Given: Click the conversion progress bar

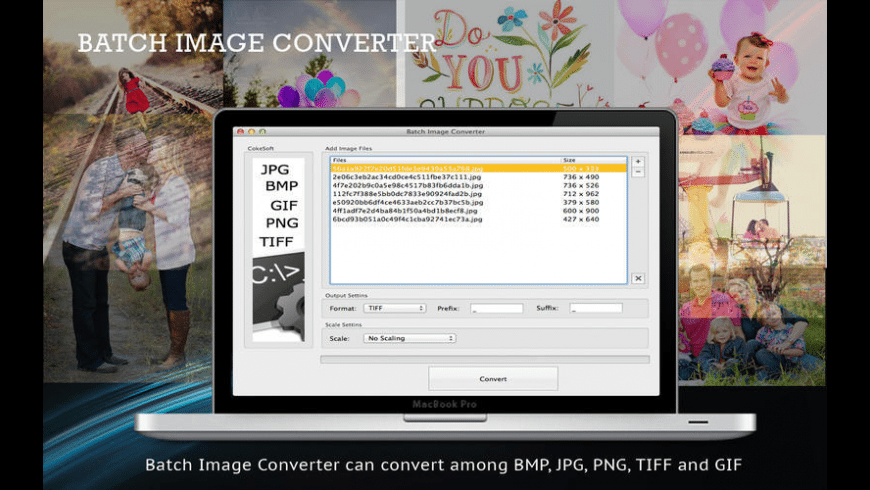Looking at the screenshot, I should click(x=485, y=360).
